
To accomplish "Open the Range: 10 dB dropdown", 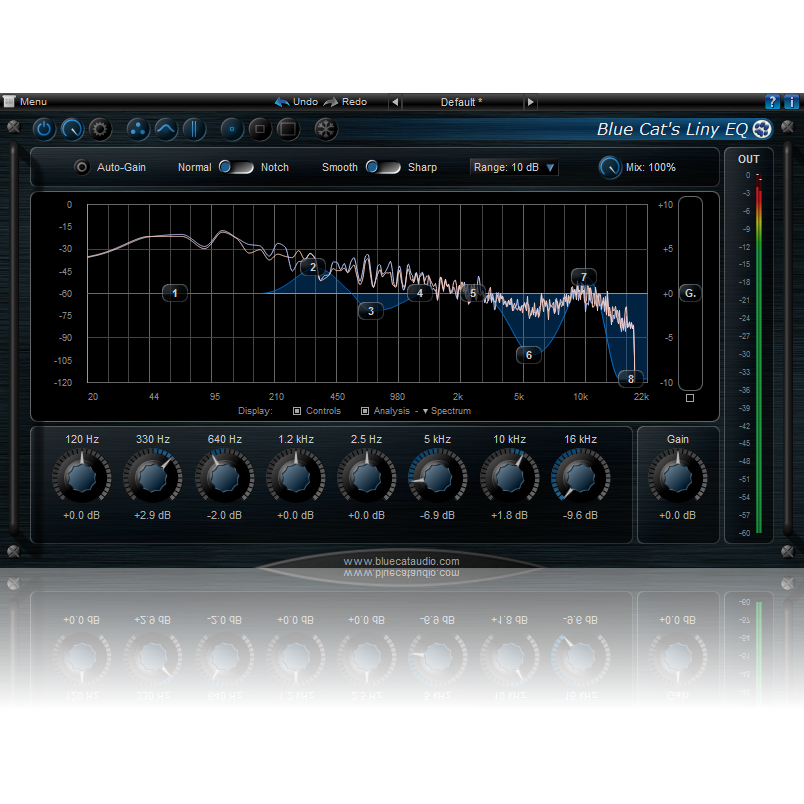I will [513, 166].
